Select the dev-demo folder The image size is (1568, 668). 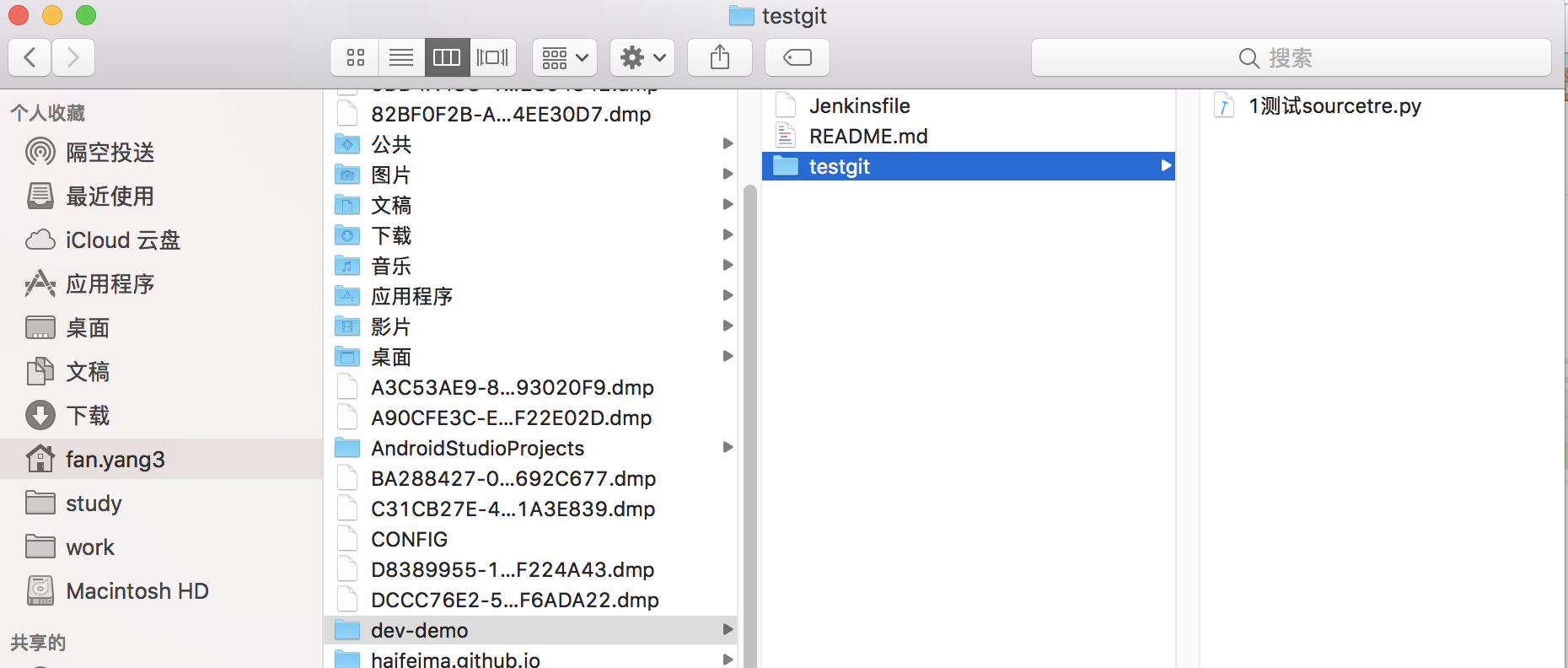tap(530, 630)
